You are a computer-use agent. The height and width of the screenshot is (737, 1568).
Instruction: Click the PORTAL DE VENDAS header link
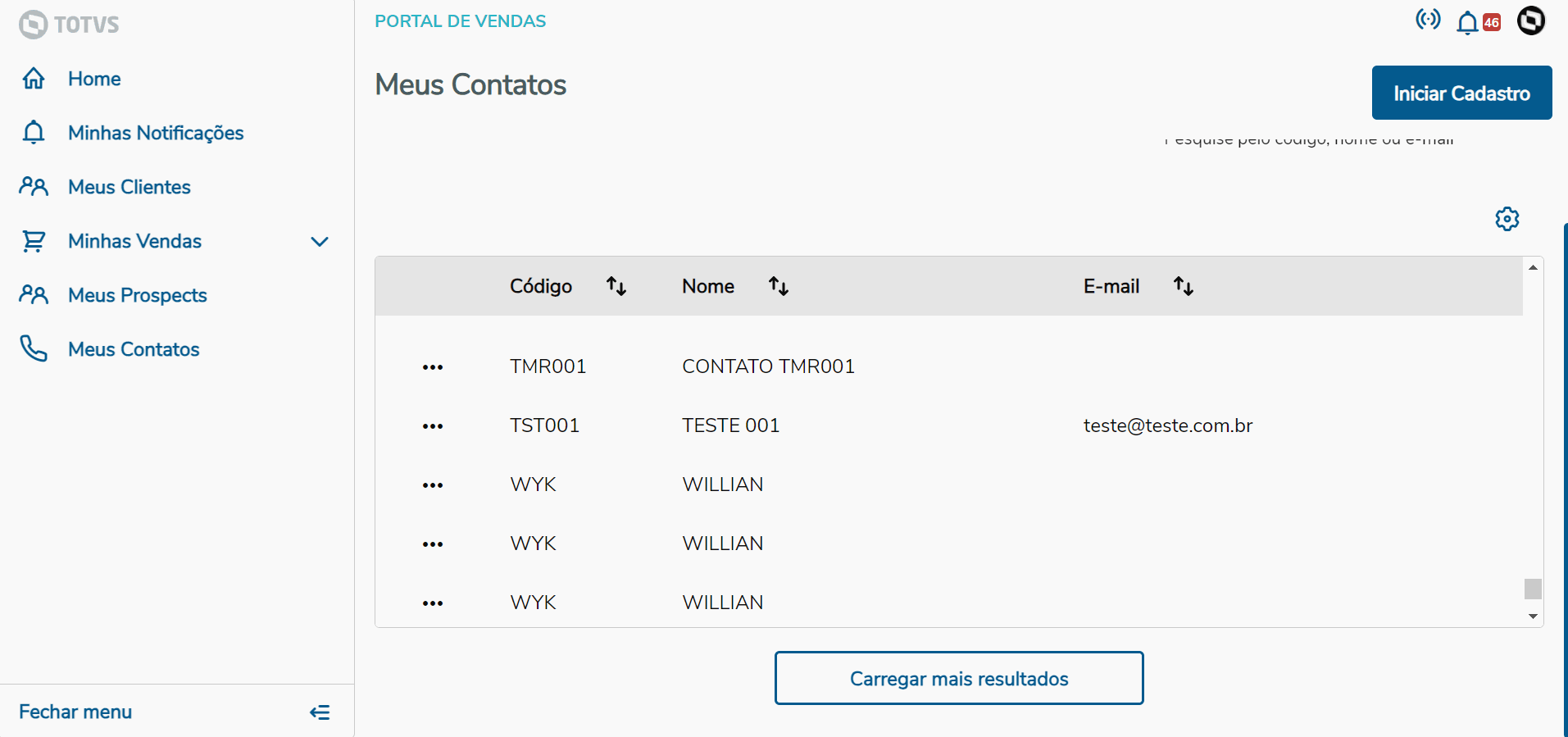coord(460,21)
